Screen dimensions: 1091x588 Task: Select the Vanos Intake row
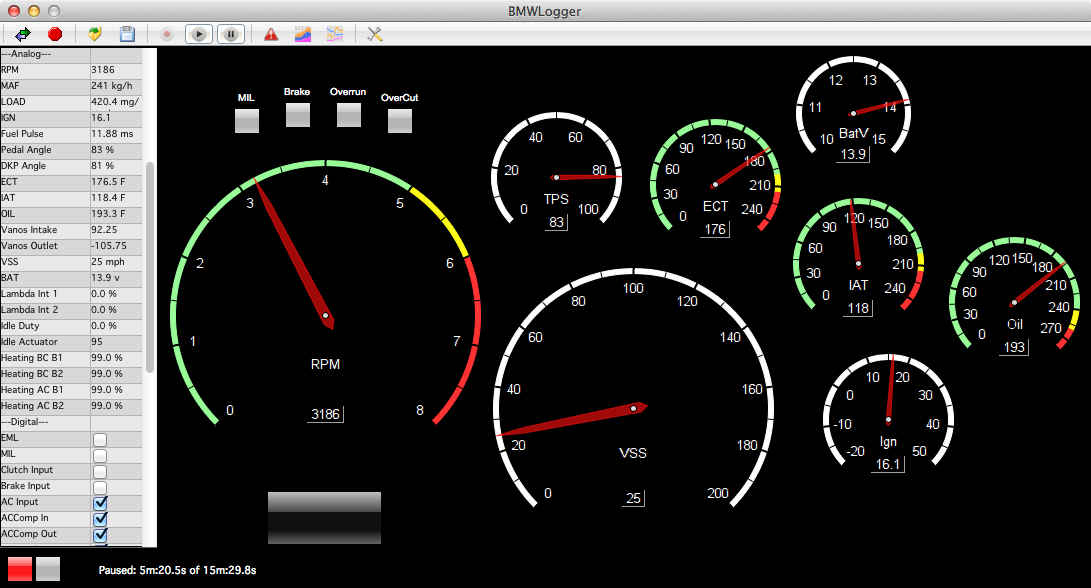[x=71, y=230]
